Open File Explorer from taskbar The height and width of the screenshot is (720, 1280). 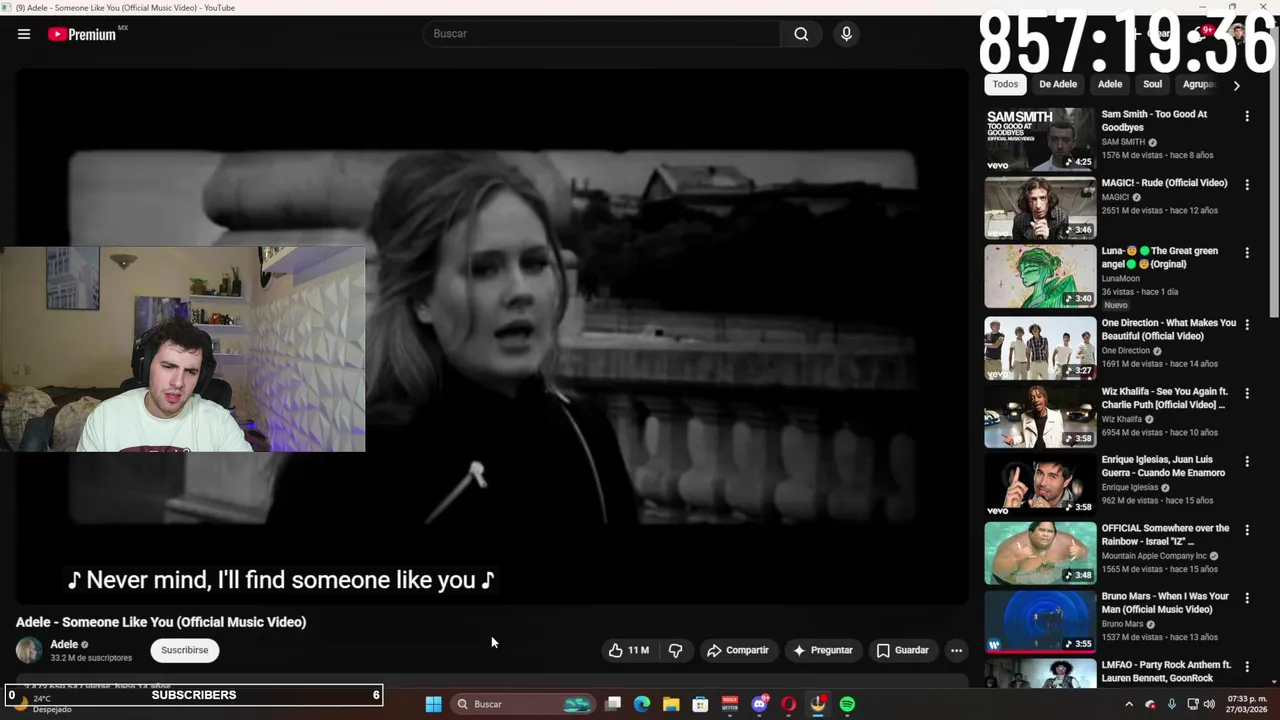click(671, 704)
